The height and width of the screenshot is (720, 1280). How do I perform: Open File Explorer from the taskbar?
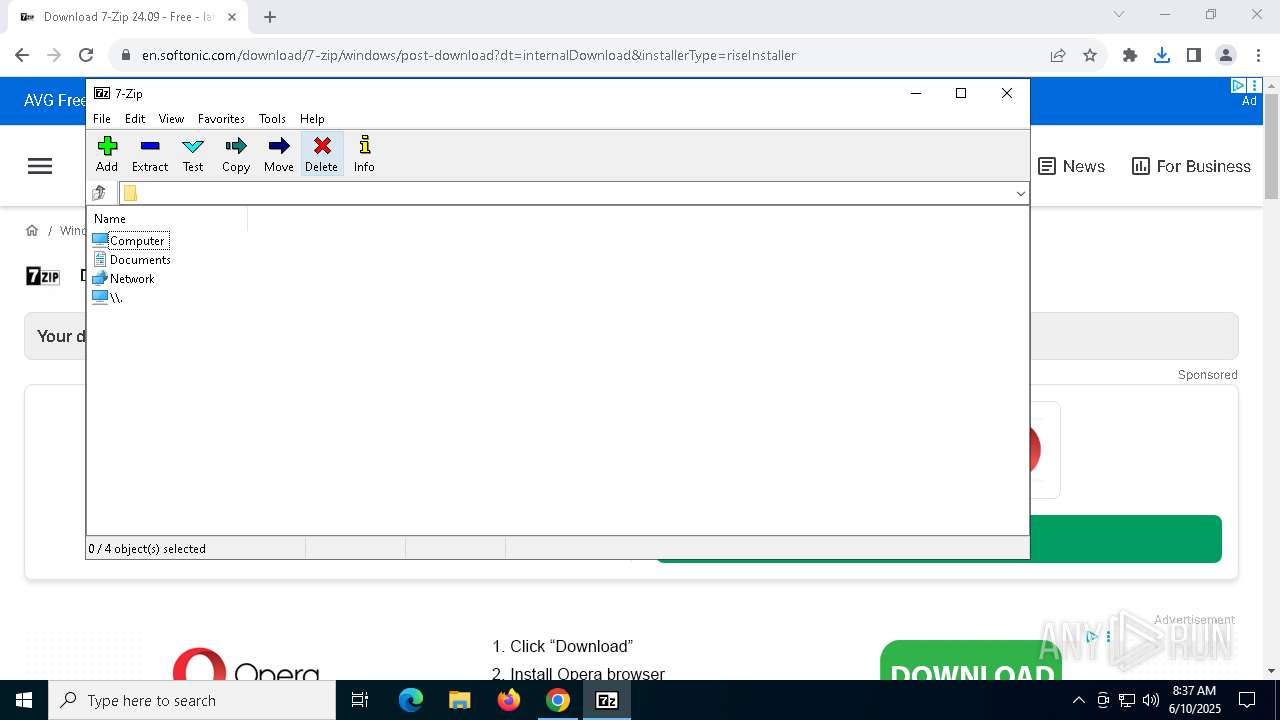coord(460,700)
